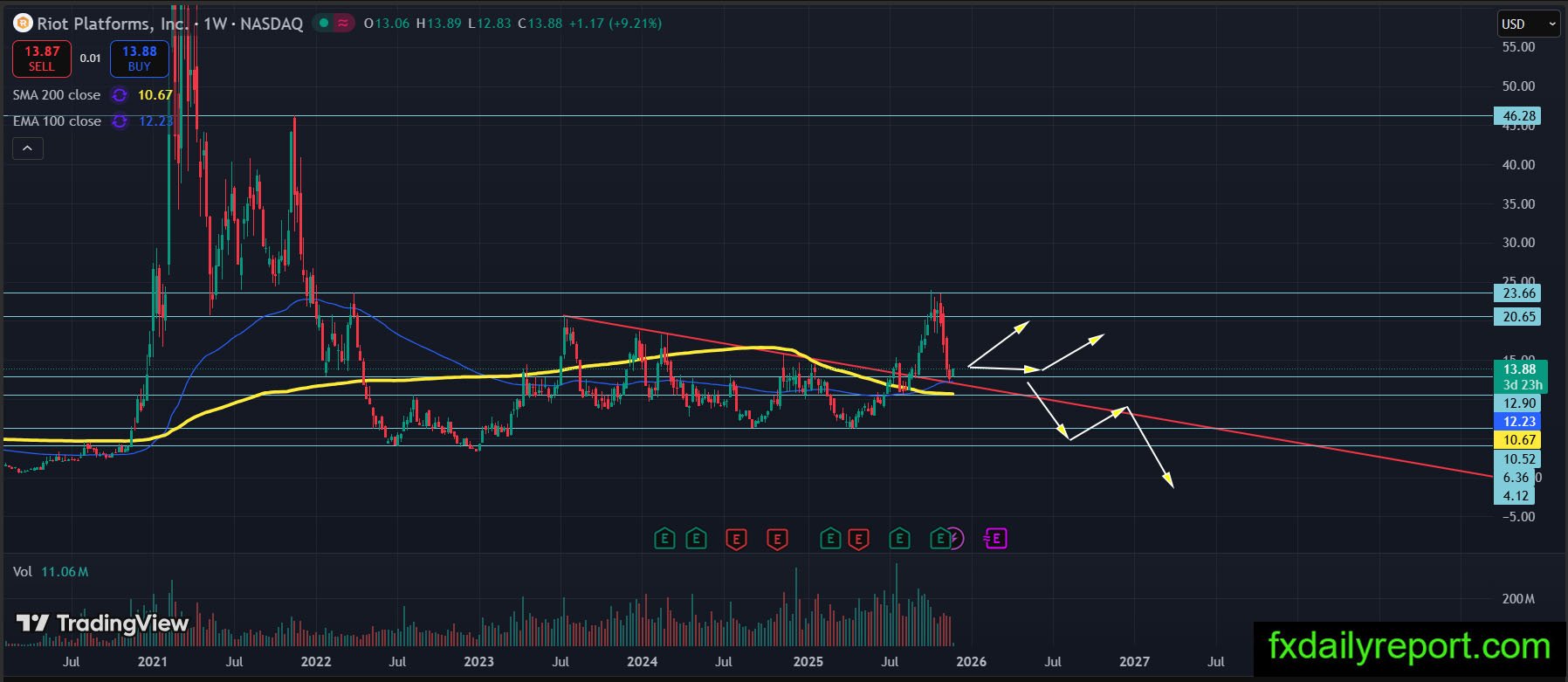The width and height of the screenshot is (1568, 682).
Task: Open the USD currency dropdown
Action: [1529, 24]
